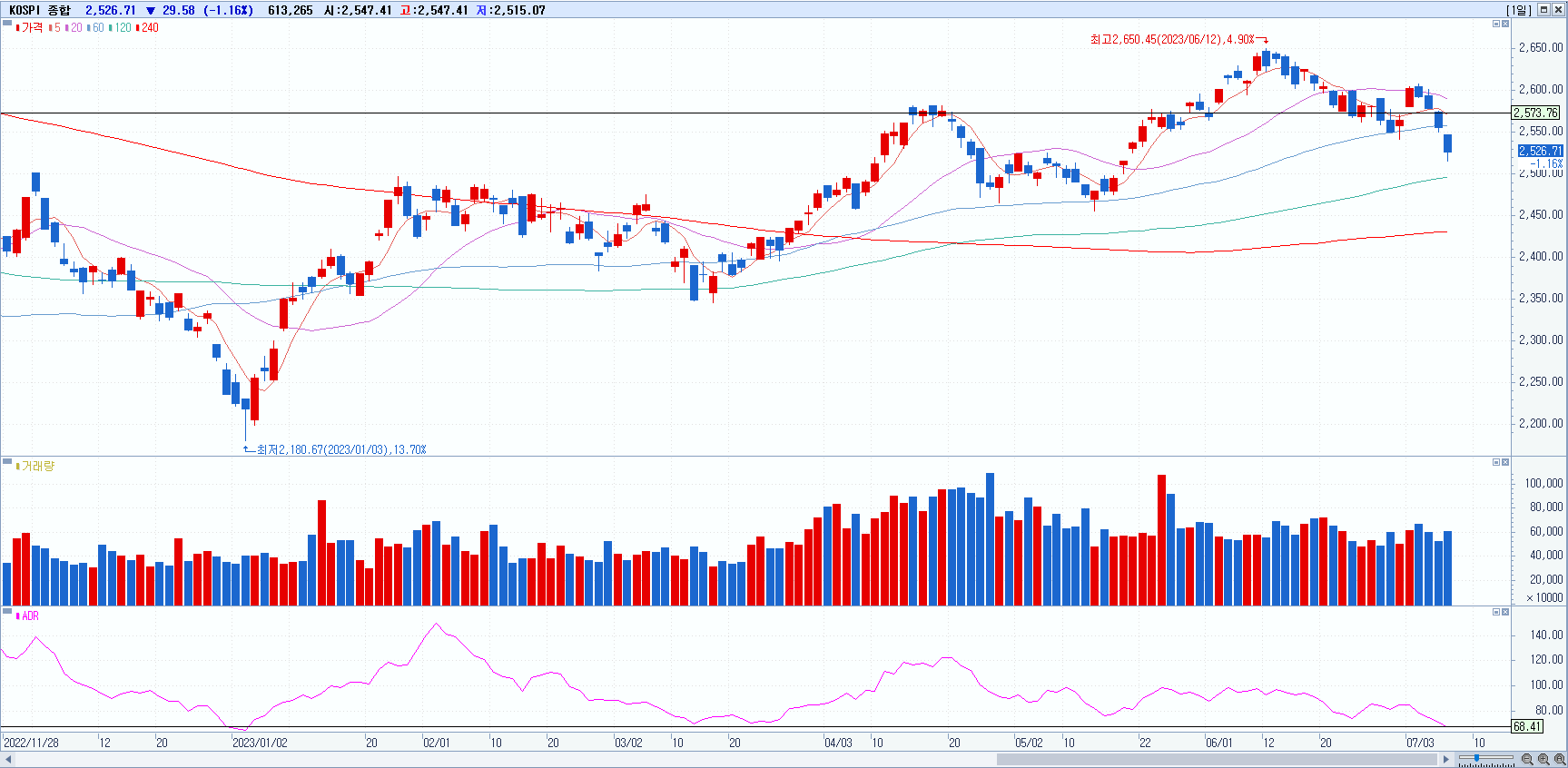1568x768 pixels.
Task: Click the low price 저:2,515.07
Action: 511,10
